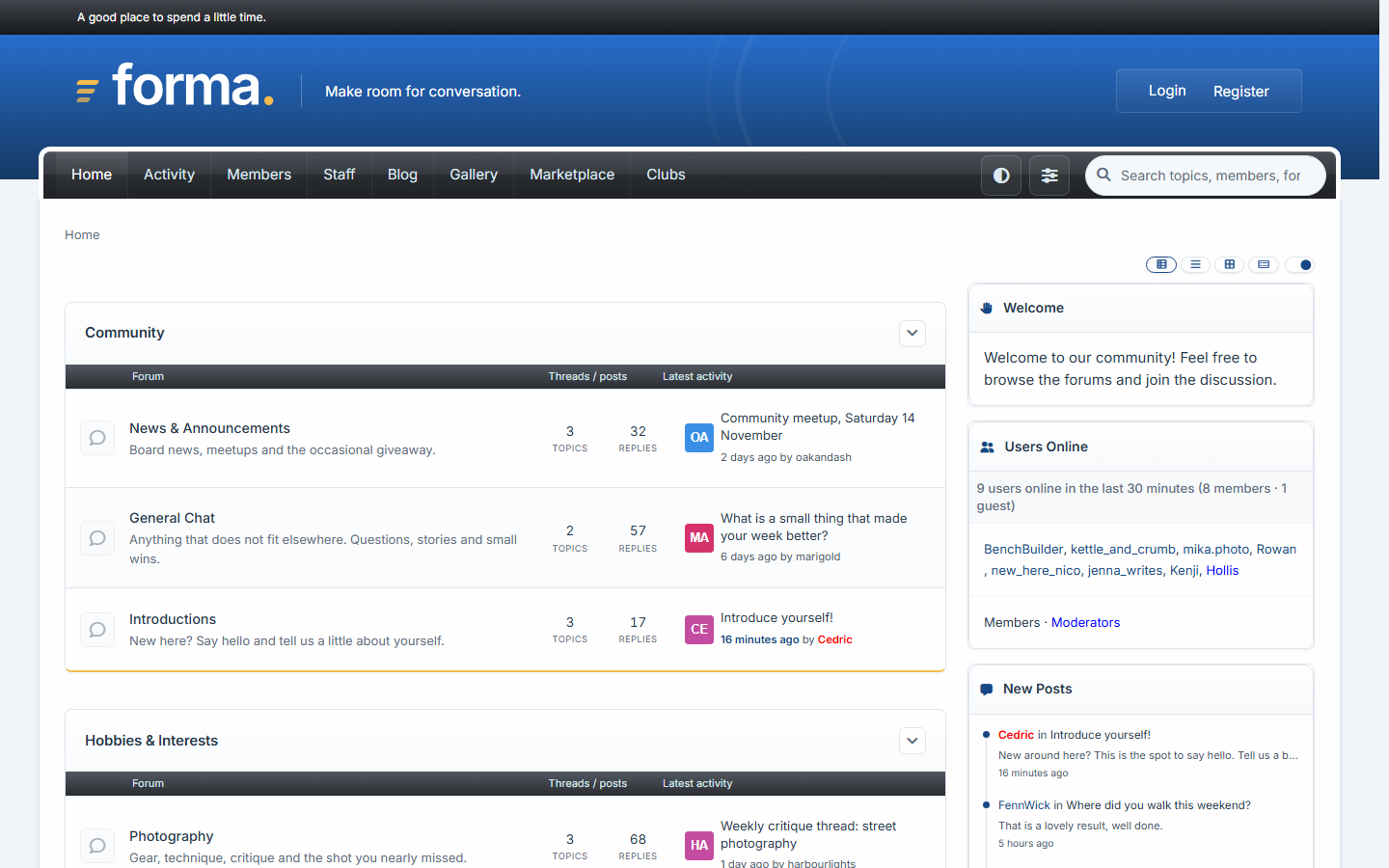Click the magnifier icon in search box
The height and width of the screenshot is (868, 1389).
[1103, 176]
